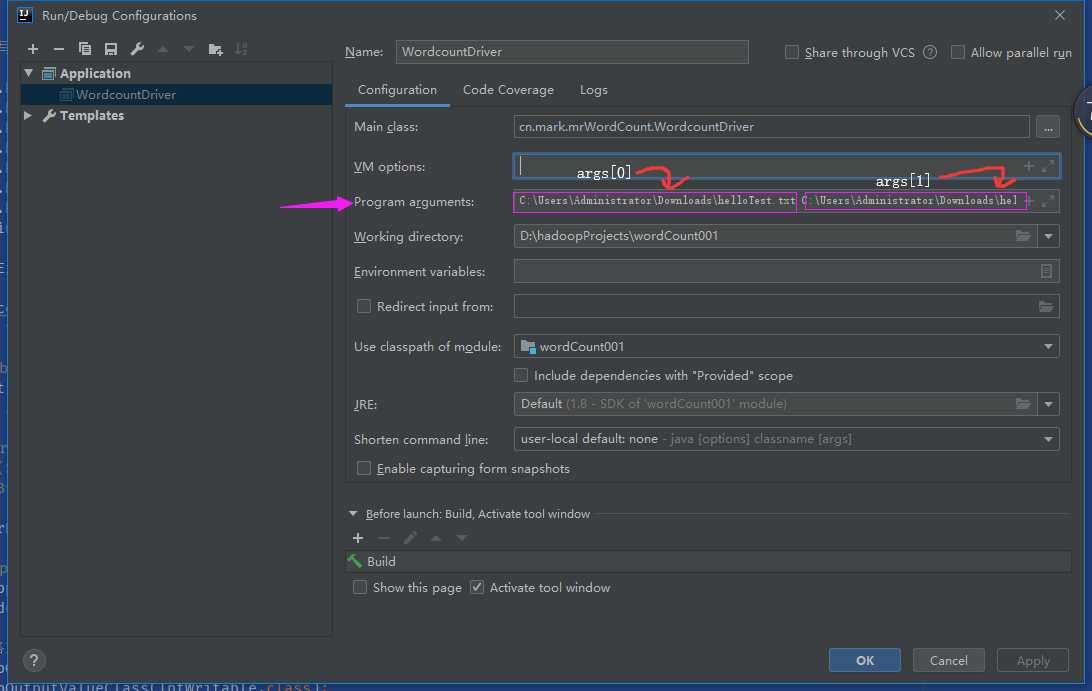Open Share through VCS help icon
1092x691 pixels.
pos(930,52)
